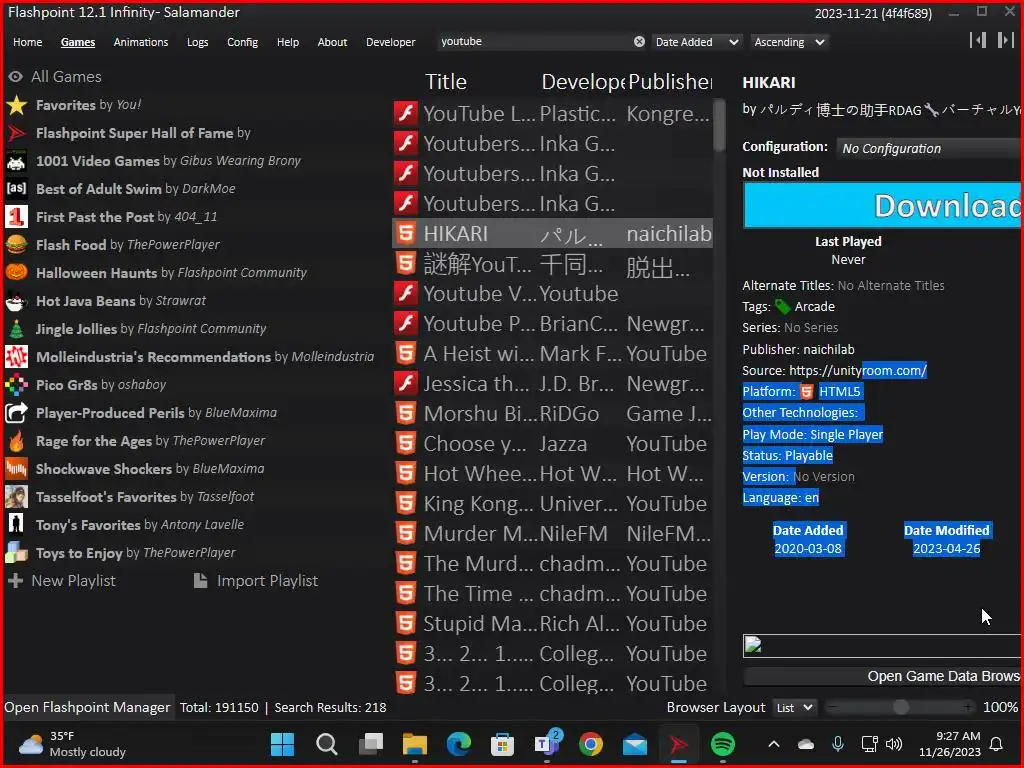Select the Stupid Ma... game row
1024x768 pixels.
(552, 624)
